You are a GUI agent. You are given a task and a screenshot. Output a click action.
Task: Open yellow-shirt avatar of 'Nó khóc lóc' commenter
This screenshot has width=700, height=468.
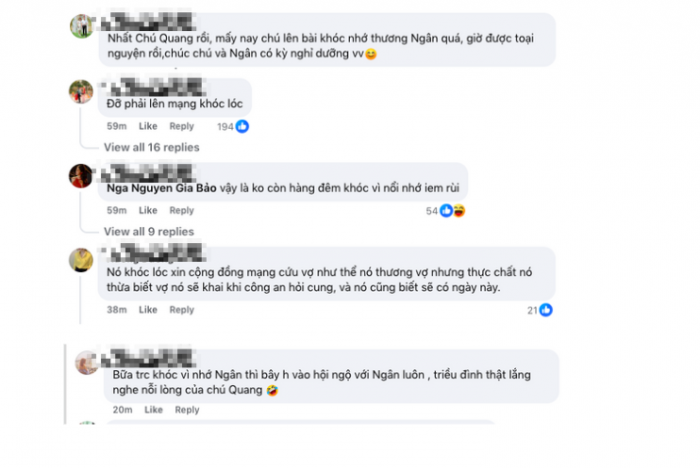81,260
